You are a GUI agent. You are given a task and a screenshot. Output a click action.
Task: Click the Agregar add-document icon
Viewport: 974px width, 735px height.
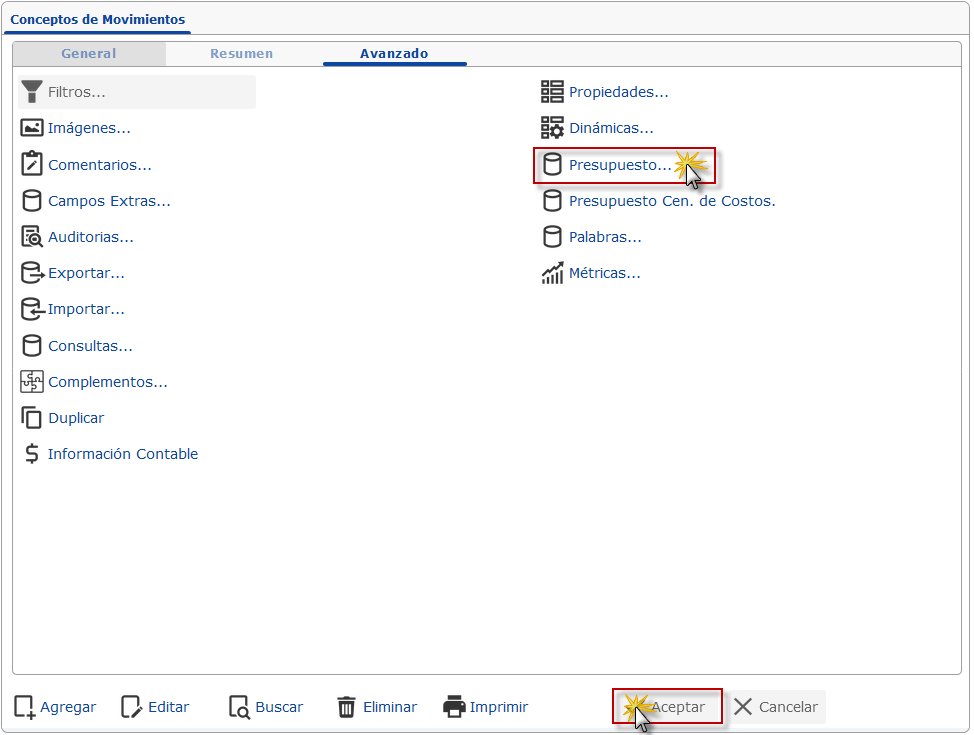(25, 707)
